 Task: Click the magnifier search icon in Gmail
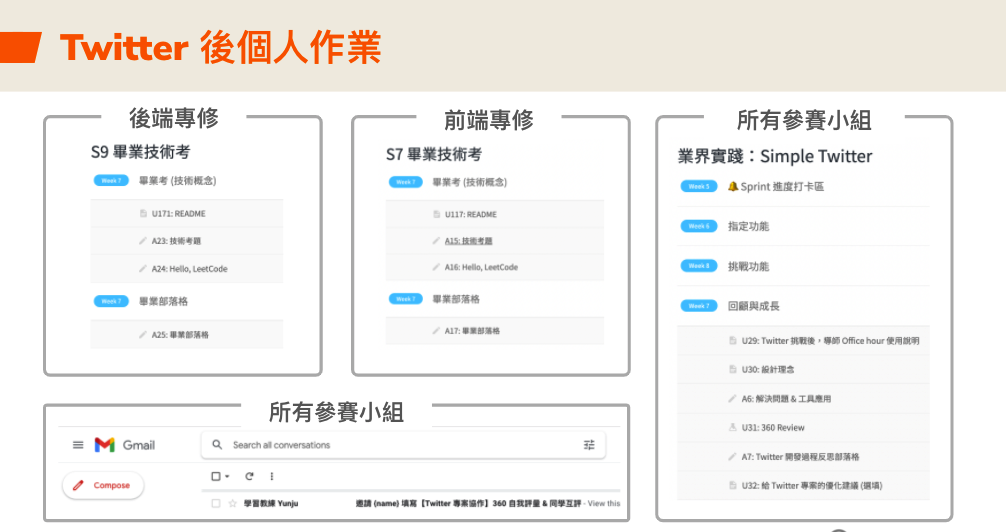[217, 445]
